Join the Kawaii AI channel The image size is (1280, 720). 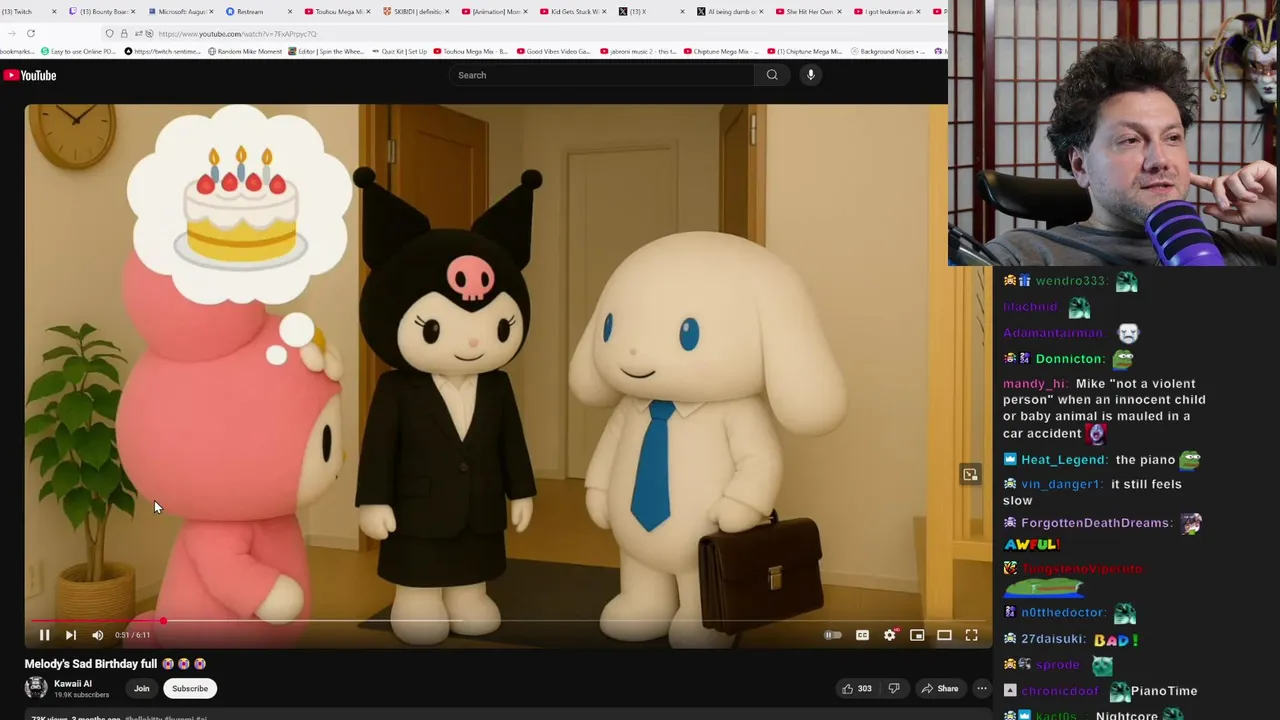pyautogui.click(x=142, y=688)
